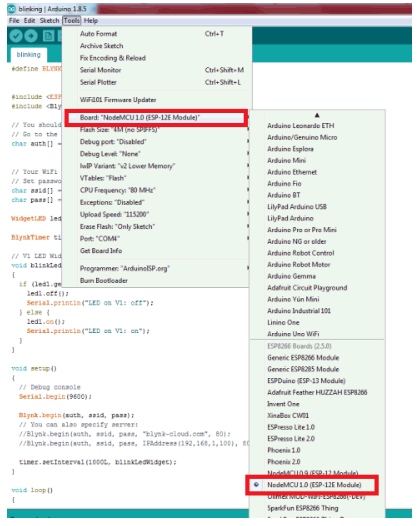This screenshot has height=526, width=420.
Task: Expand the VTables: Flash submenu
Action: 156,178
